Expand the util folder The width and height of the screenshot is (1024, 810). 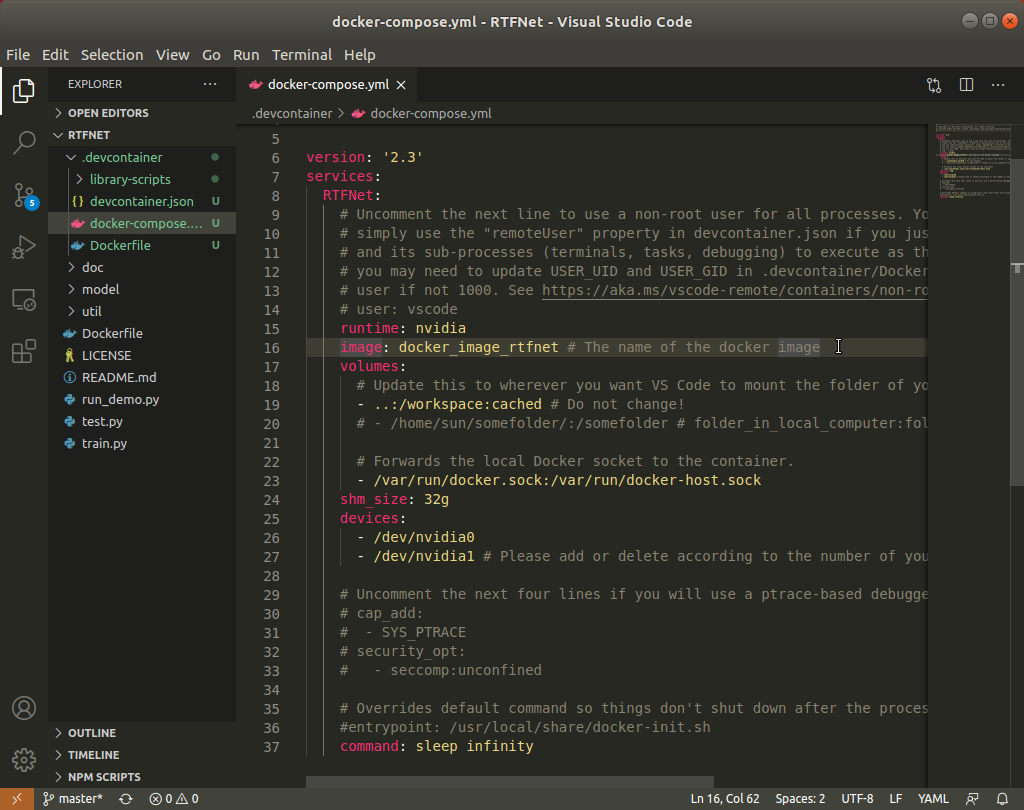142,312
